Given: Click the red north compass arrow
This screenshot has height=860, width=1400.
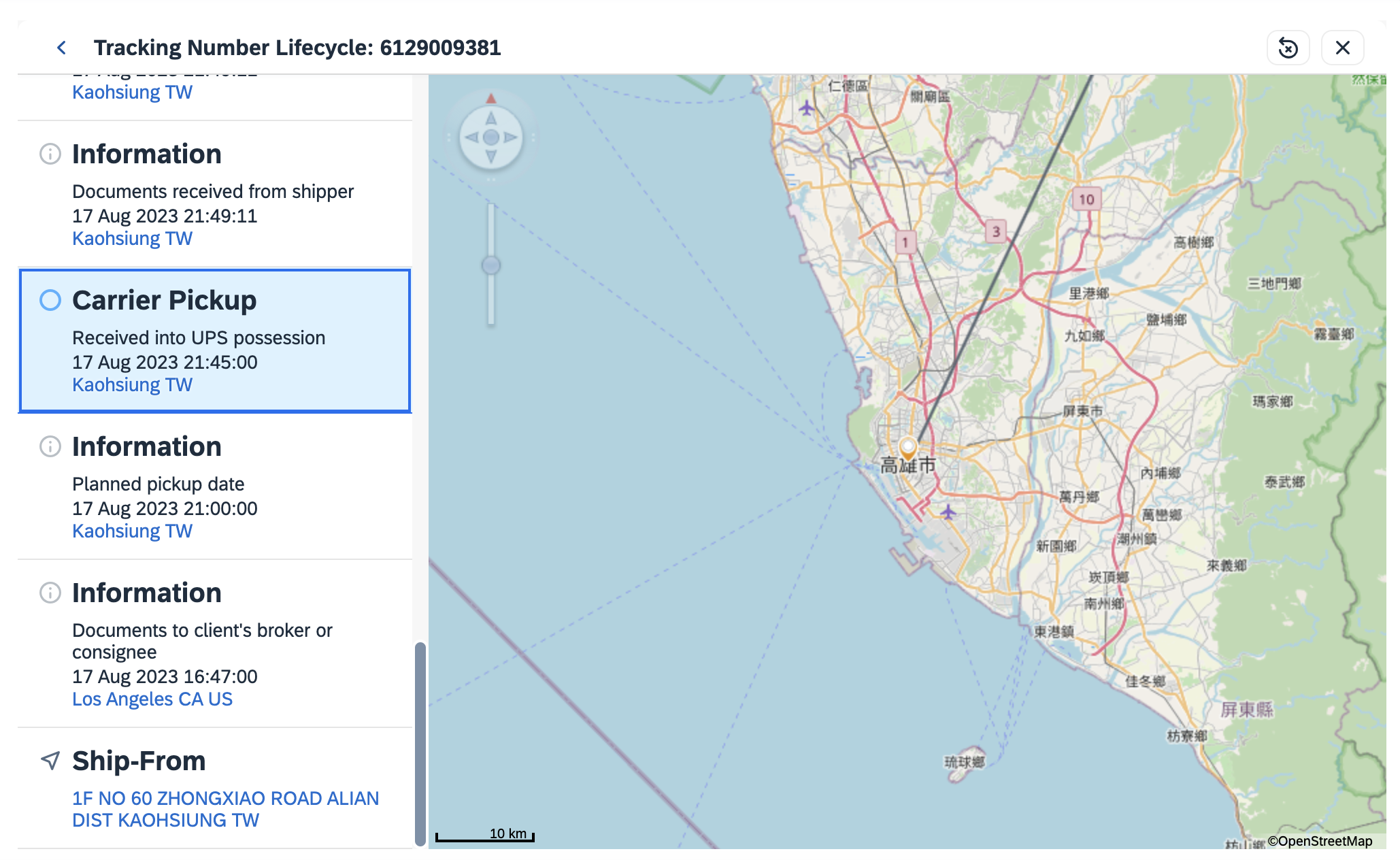Looking at the screenshot, I should 490,99.
